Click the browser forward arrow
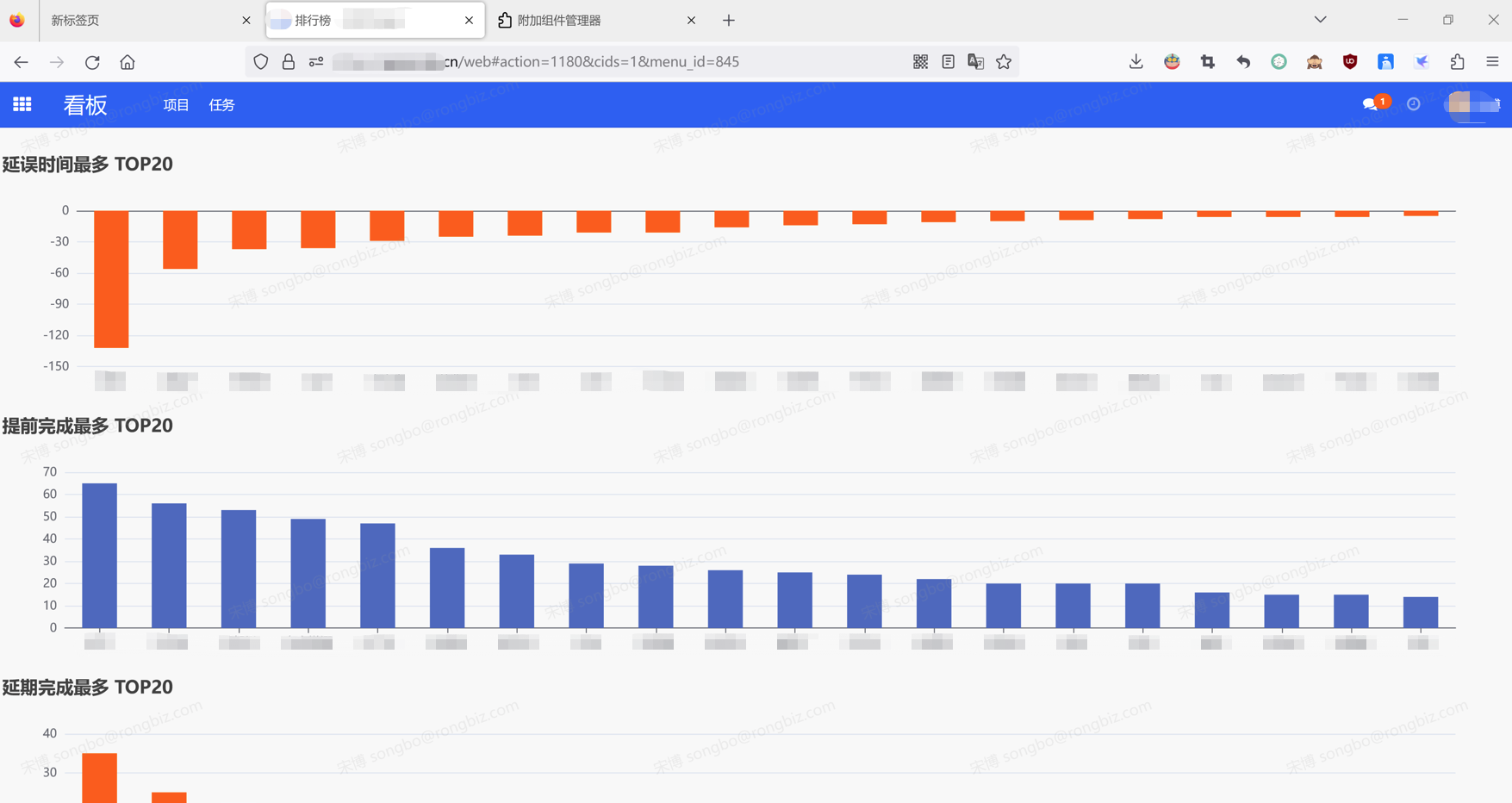Image resolution: width=1512 pixels, height=803 pixels. (57, 62)
